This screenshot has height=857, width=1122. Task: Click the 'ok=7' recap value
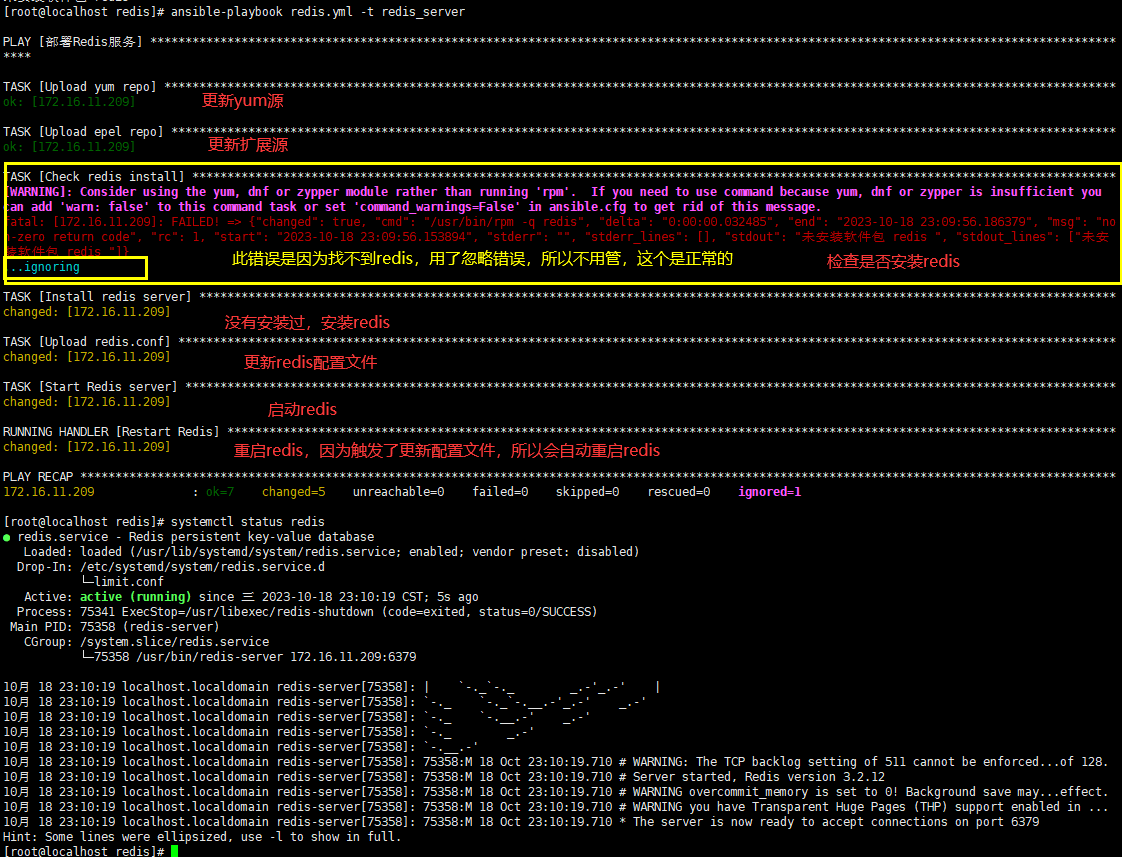[x=220, y=491]
